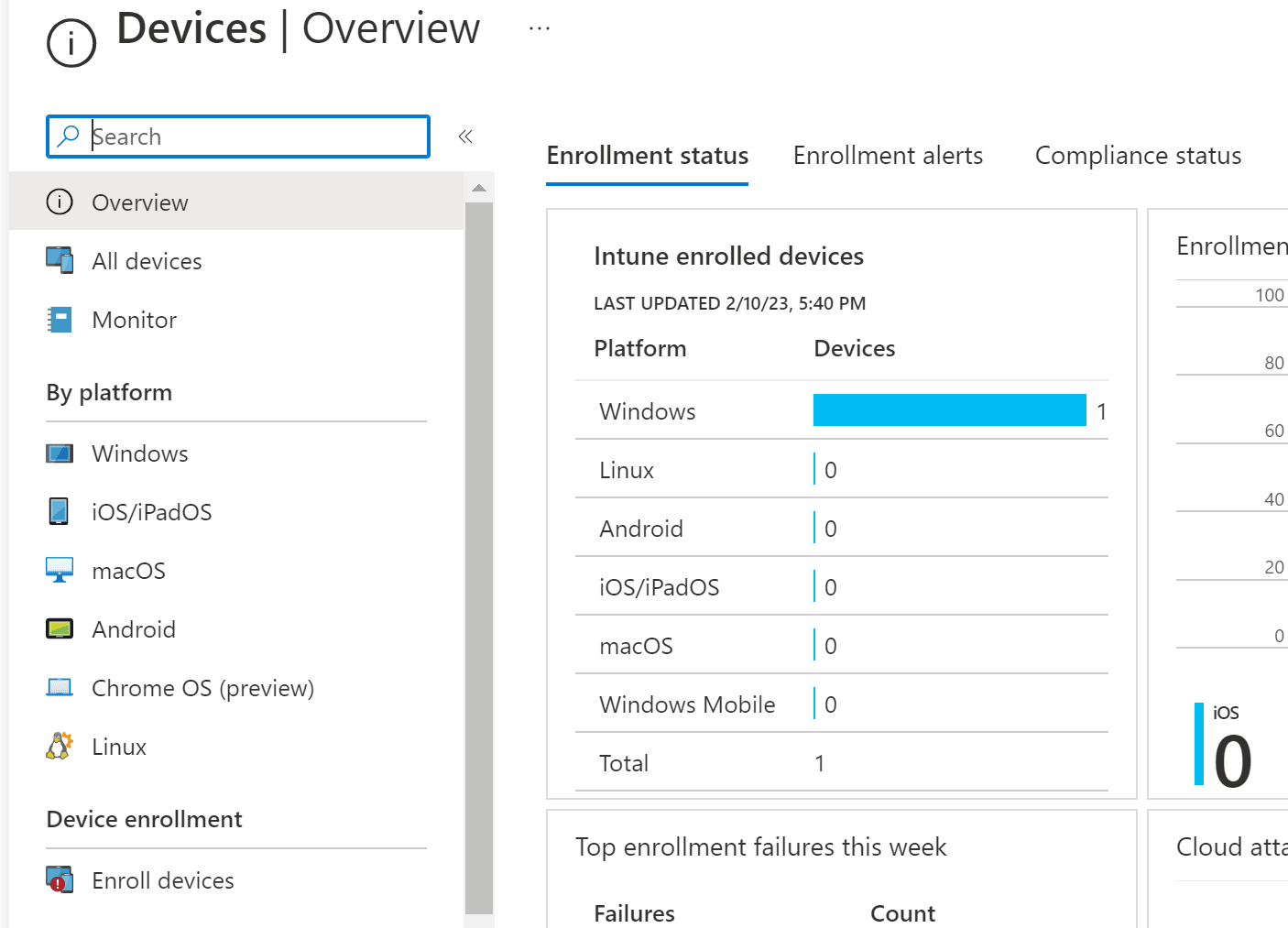Open Monitor from sidebar
Image resolution: width=1288 pixels, height=928 pixels.
(236, 320)
